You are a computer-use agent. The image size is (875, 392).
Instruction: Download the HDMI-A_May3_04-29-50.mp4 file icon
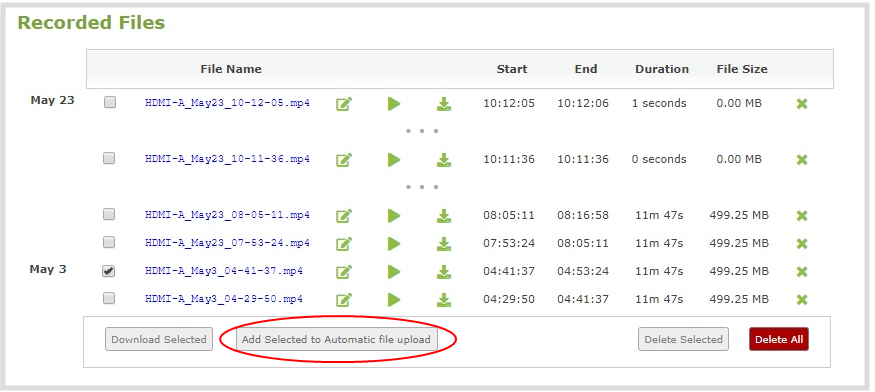pos(444,299)
